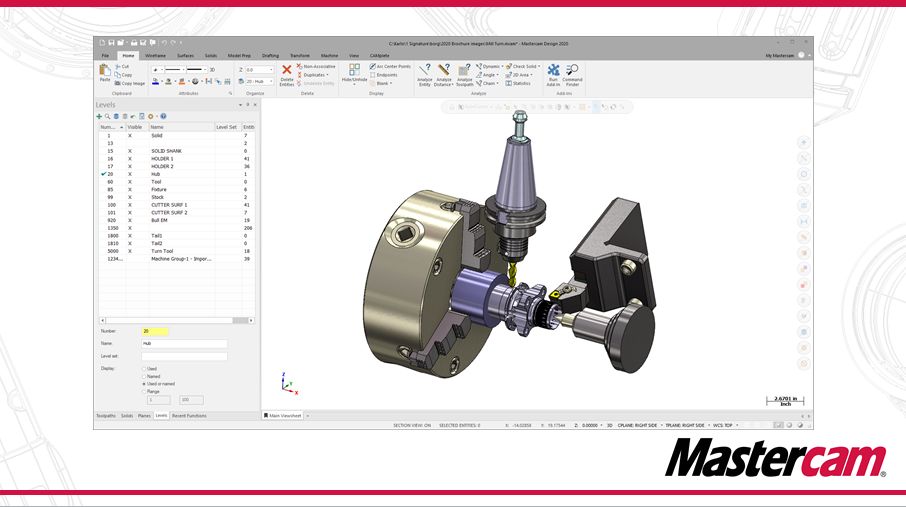Open the File ribbon tab
906x507 pixels.
click(x=105, y=55)
